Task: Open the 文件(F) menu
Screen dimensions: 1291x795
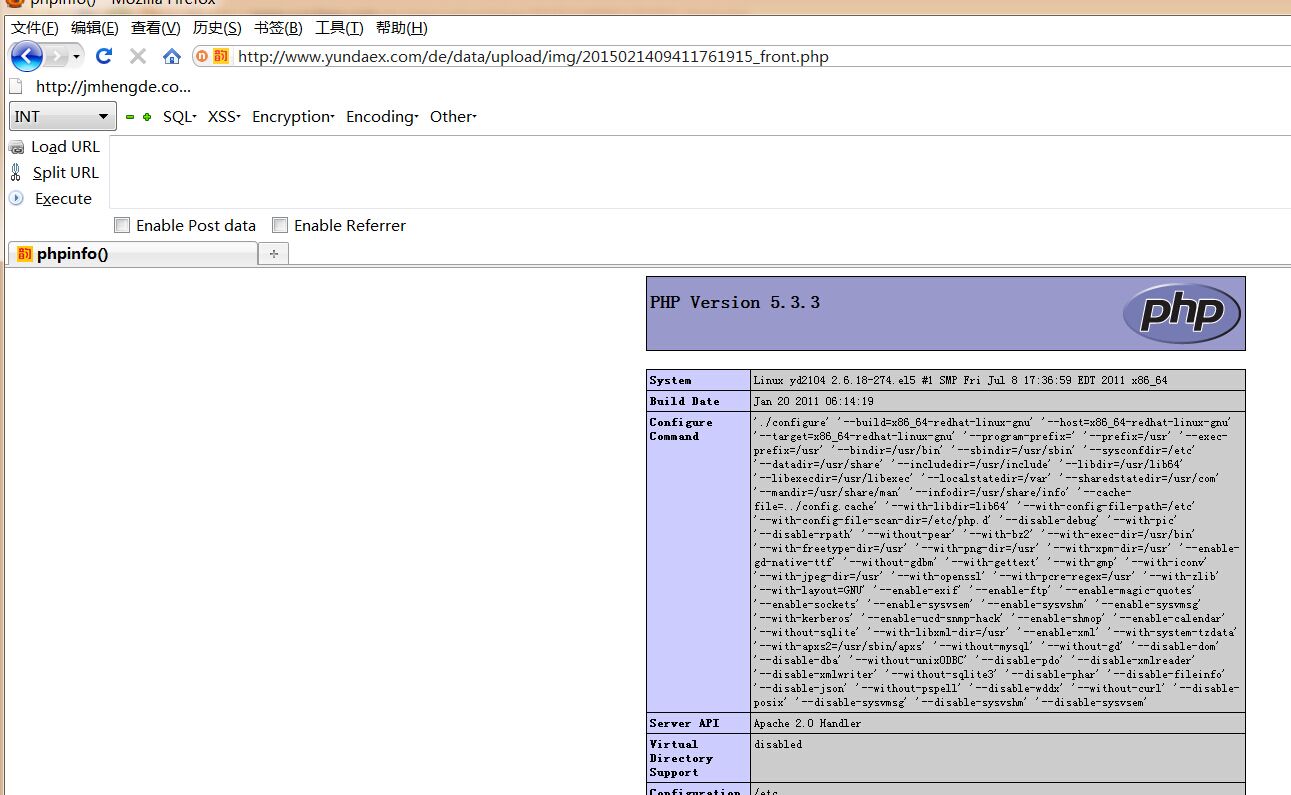Action: click(x=34, y=27)
